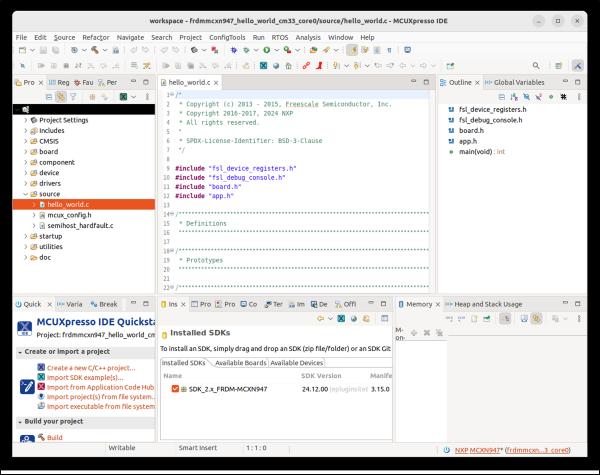Open the Heap and Stack Usage tab
The width and height of the screenshot is (600, 475).
click(487, 304)
